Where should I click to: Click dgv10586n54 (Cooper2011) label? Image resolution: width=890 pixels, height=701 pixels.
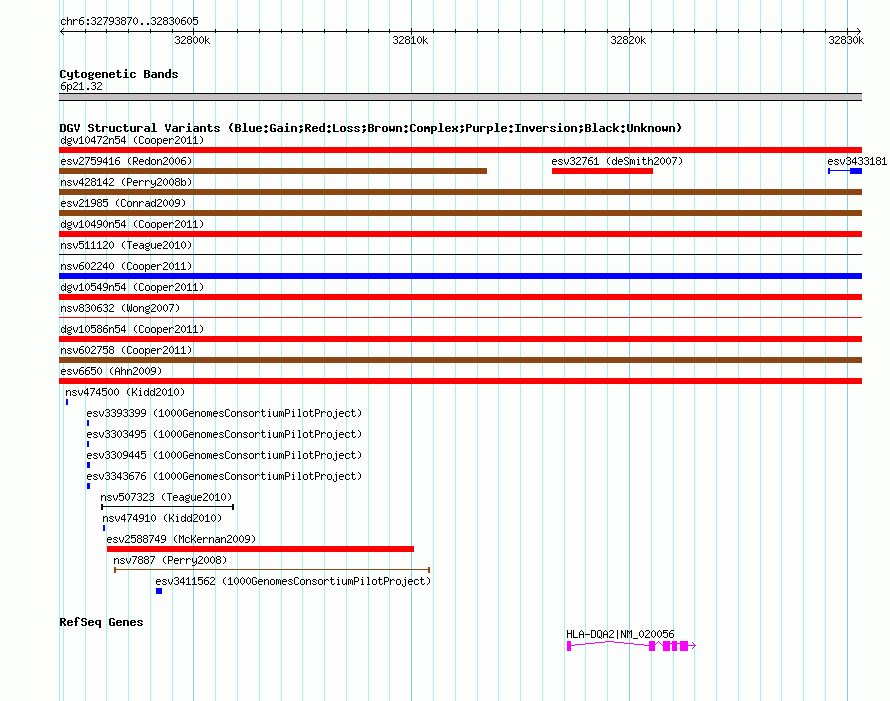point(132,329)
